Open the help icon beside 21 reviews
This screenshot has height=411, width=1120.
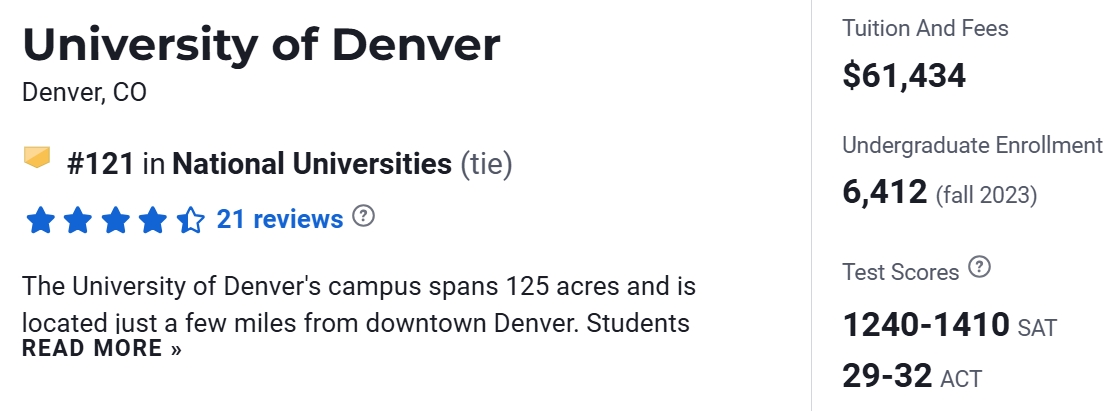pos(364,216)
